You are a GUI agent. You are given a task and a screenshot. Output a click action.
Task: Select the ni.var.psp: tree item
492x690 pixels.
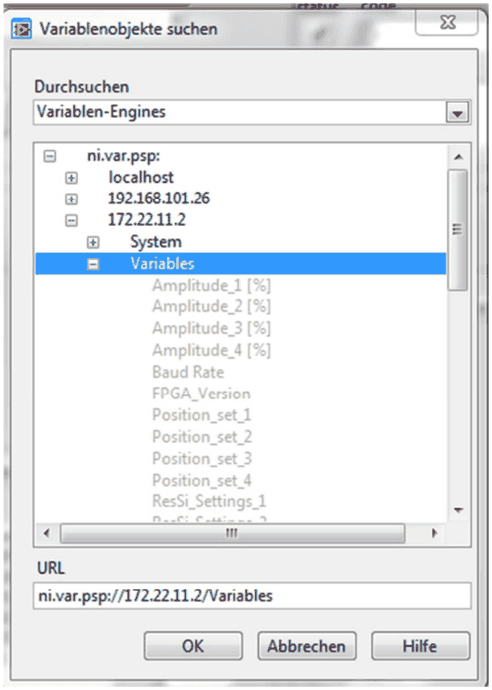(x=124, y=156)
